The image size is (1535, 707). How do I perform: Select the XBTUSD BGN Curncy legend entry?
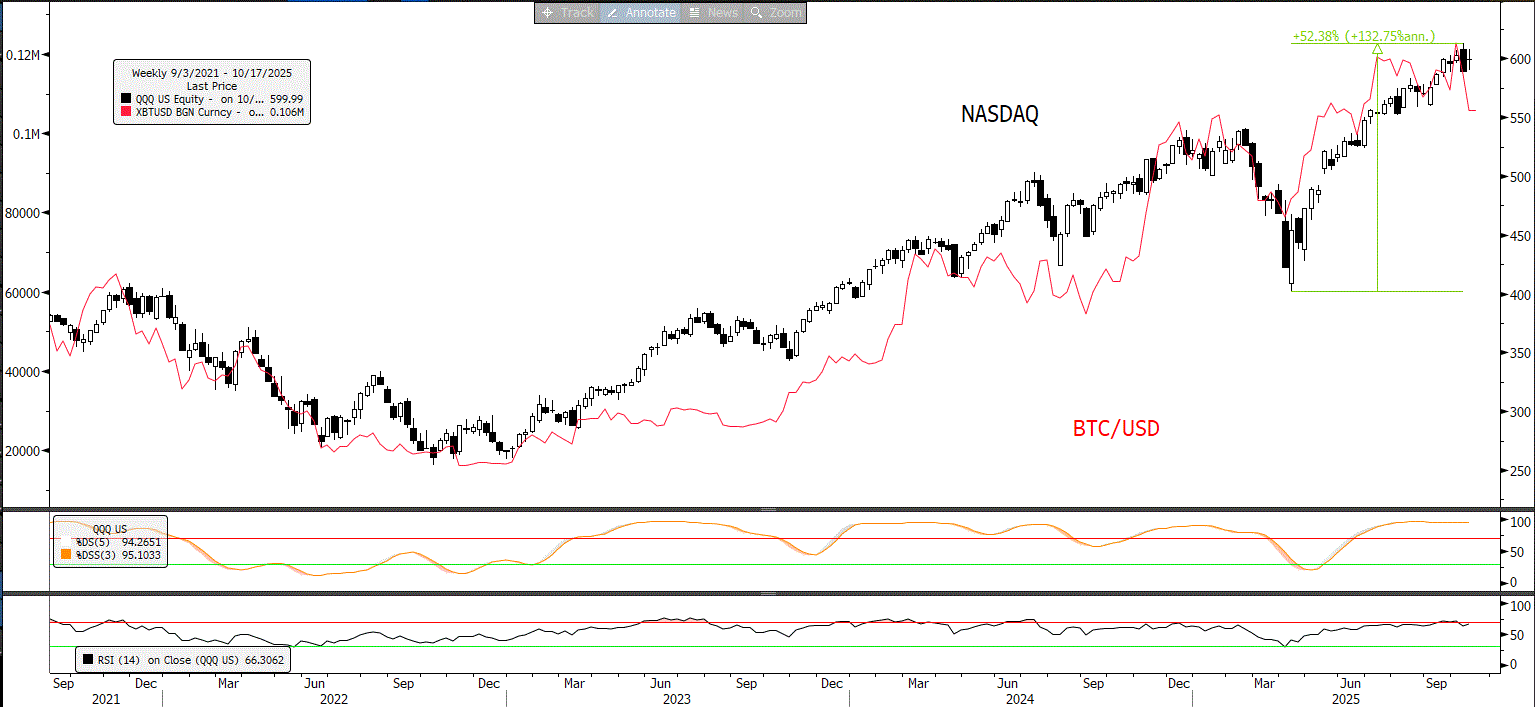pyautogui.click(x=190, y=114)
